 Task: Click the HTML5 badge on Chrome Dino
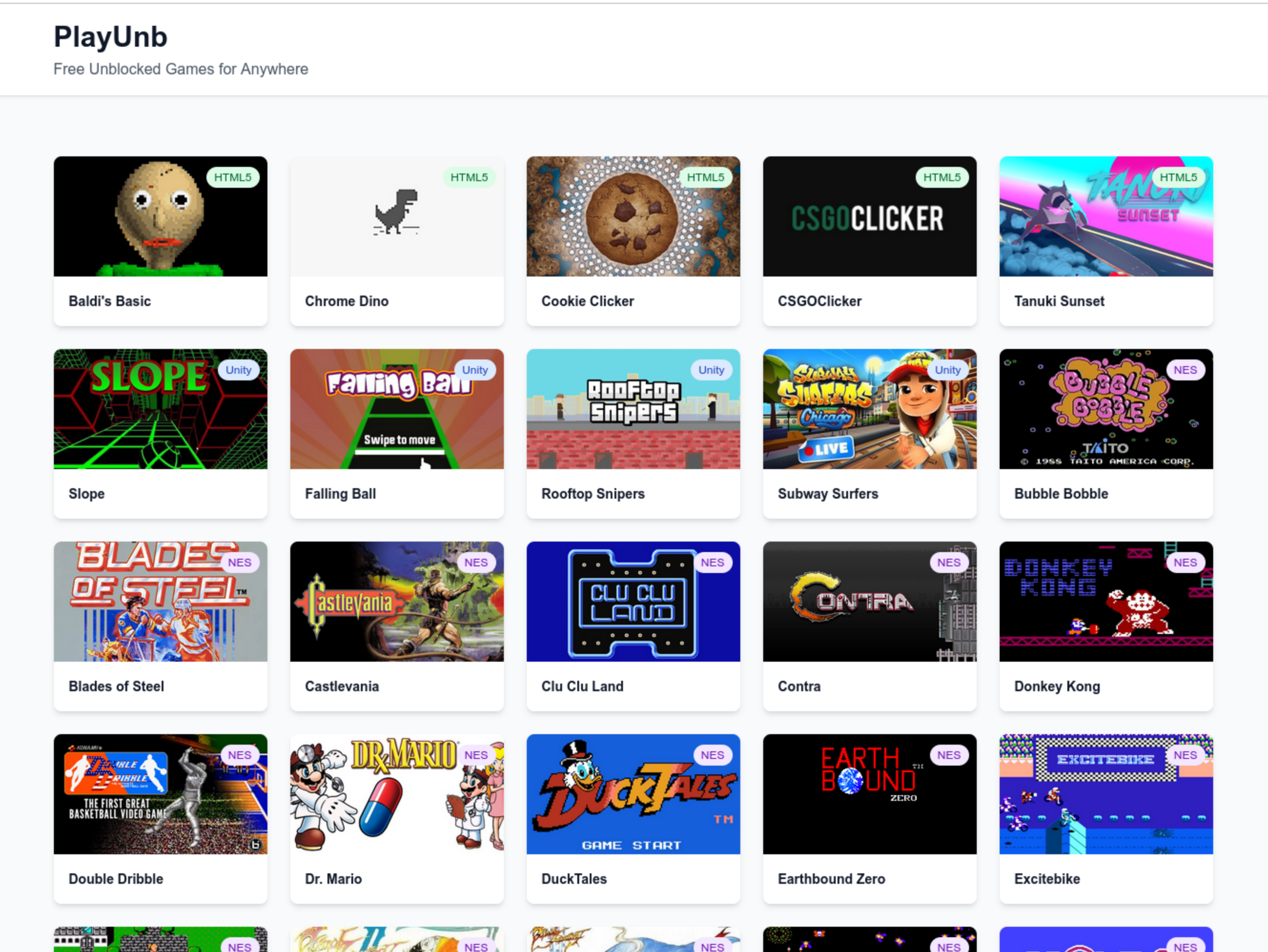[469, 178]
